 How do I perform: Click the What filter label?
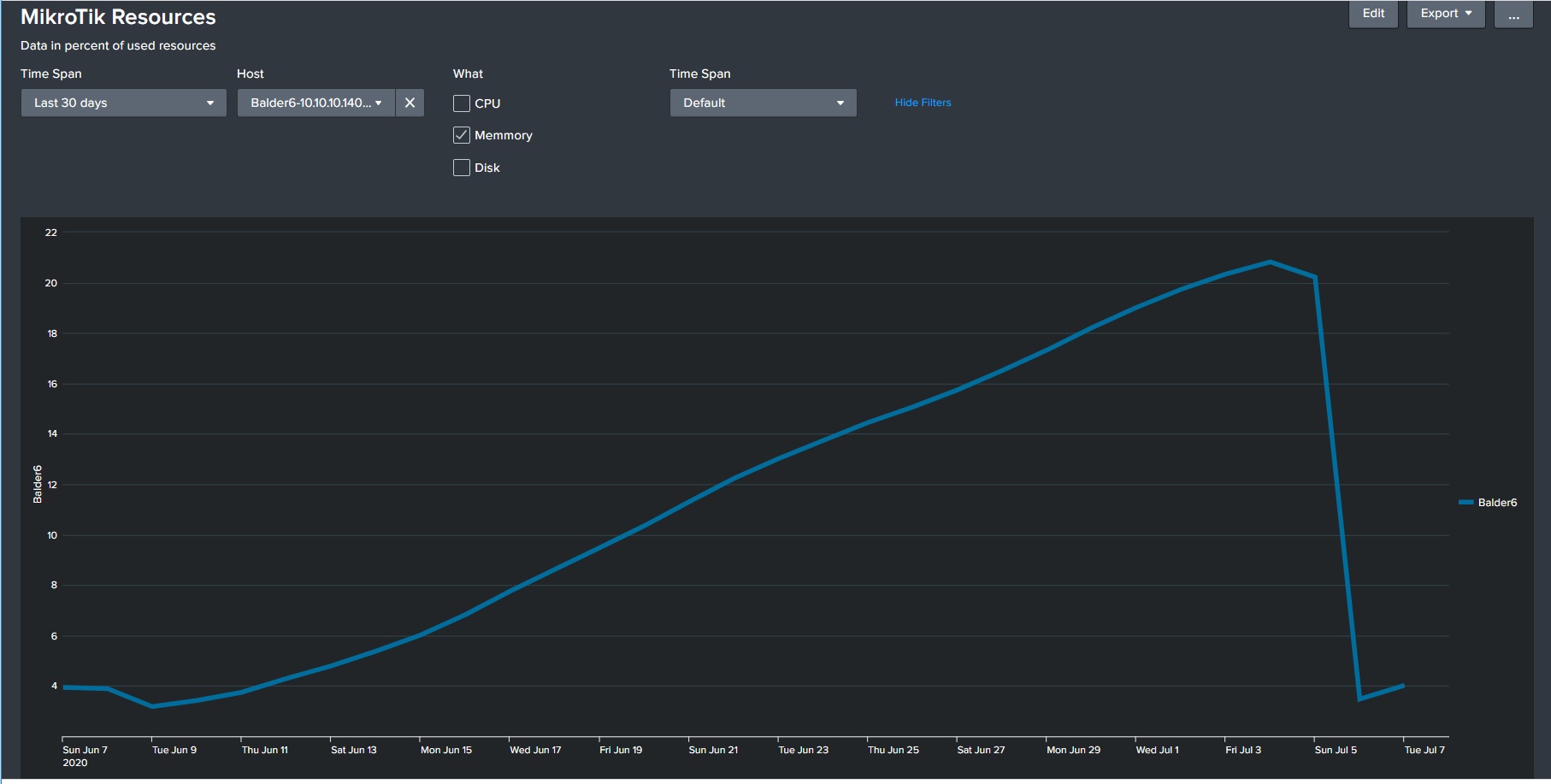click(468, 74)
